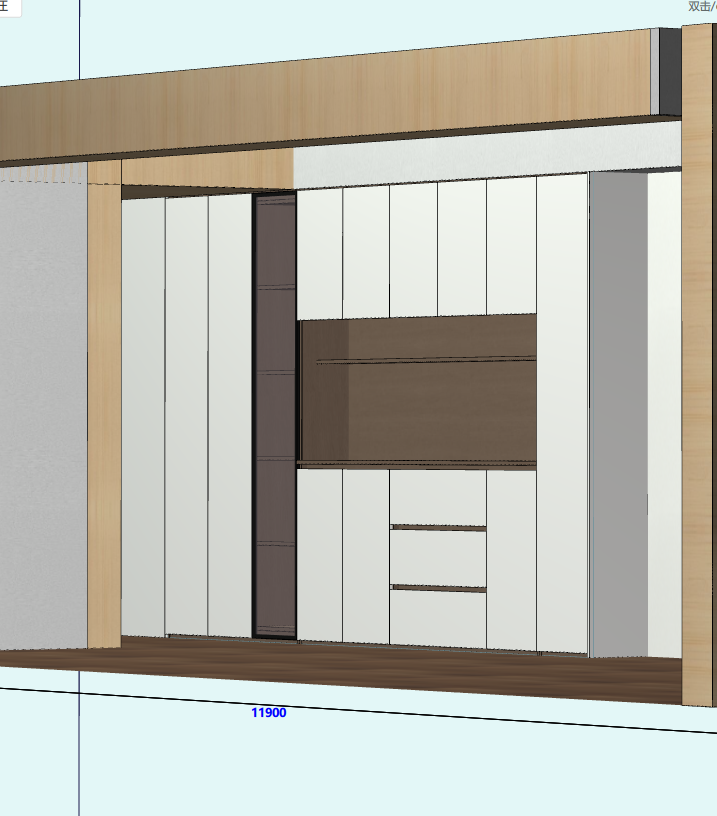Select the upper drawer handle groove
This screenshot has width=717, height=816.
click(x=438, y=527)
